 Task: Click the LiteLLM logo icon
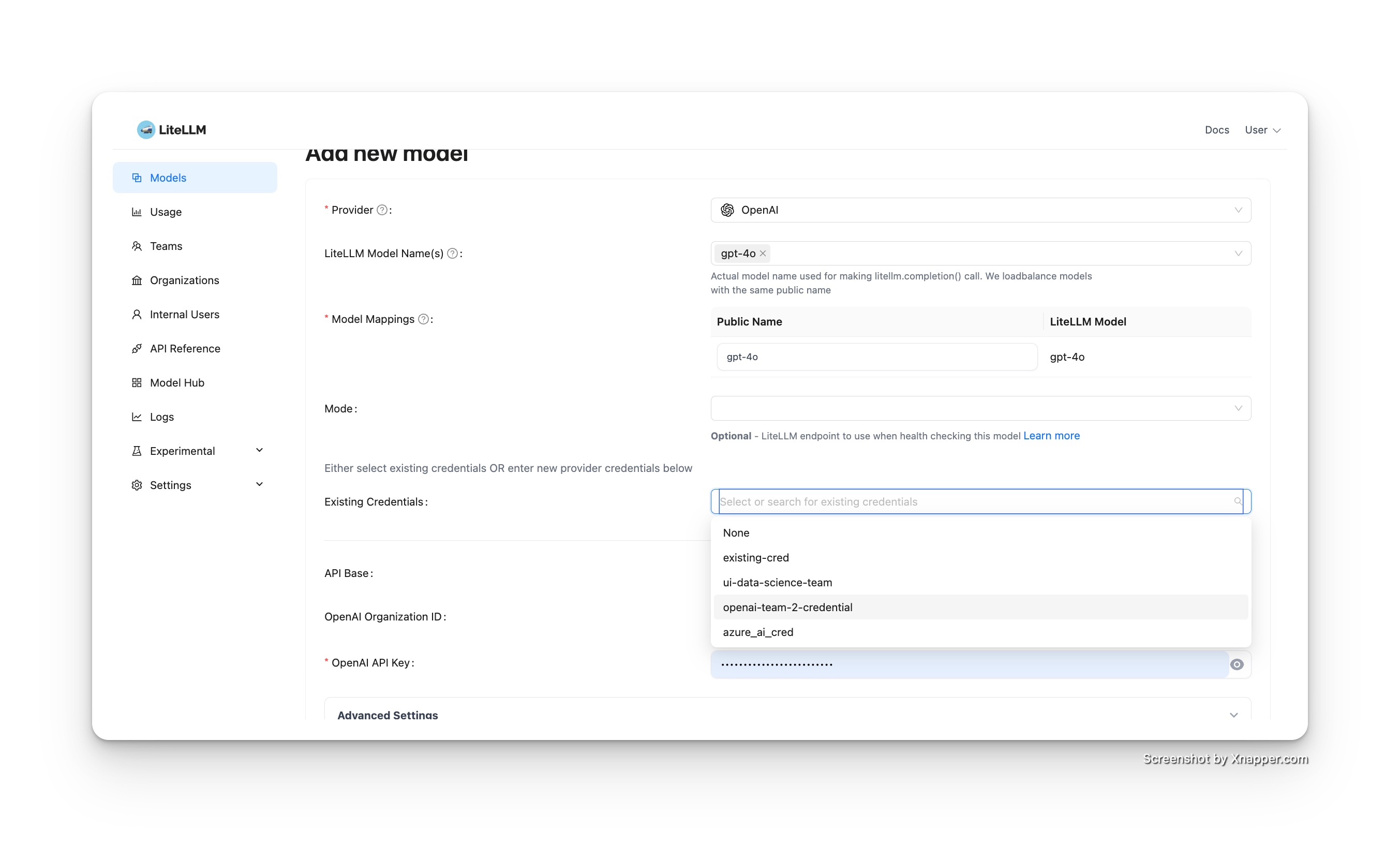click(x=146, y=129)
